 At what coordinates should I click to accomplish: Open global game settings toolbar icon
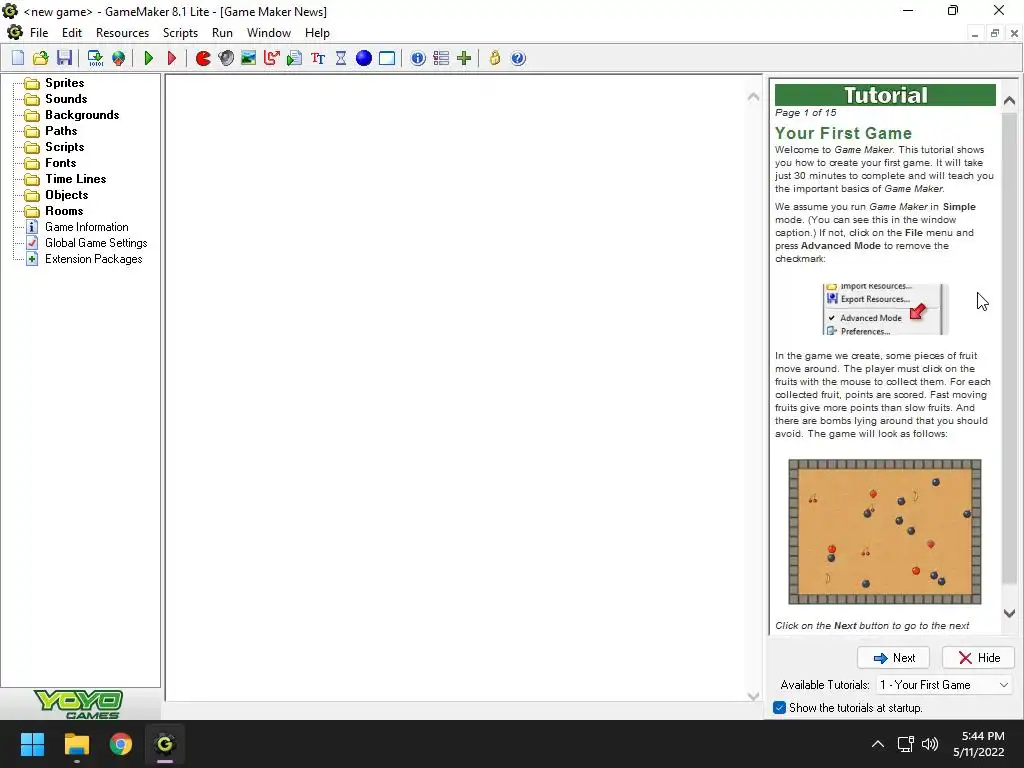[441, 58]
